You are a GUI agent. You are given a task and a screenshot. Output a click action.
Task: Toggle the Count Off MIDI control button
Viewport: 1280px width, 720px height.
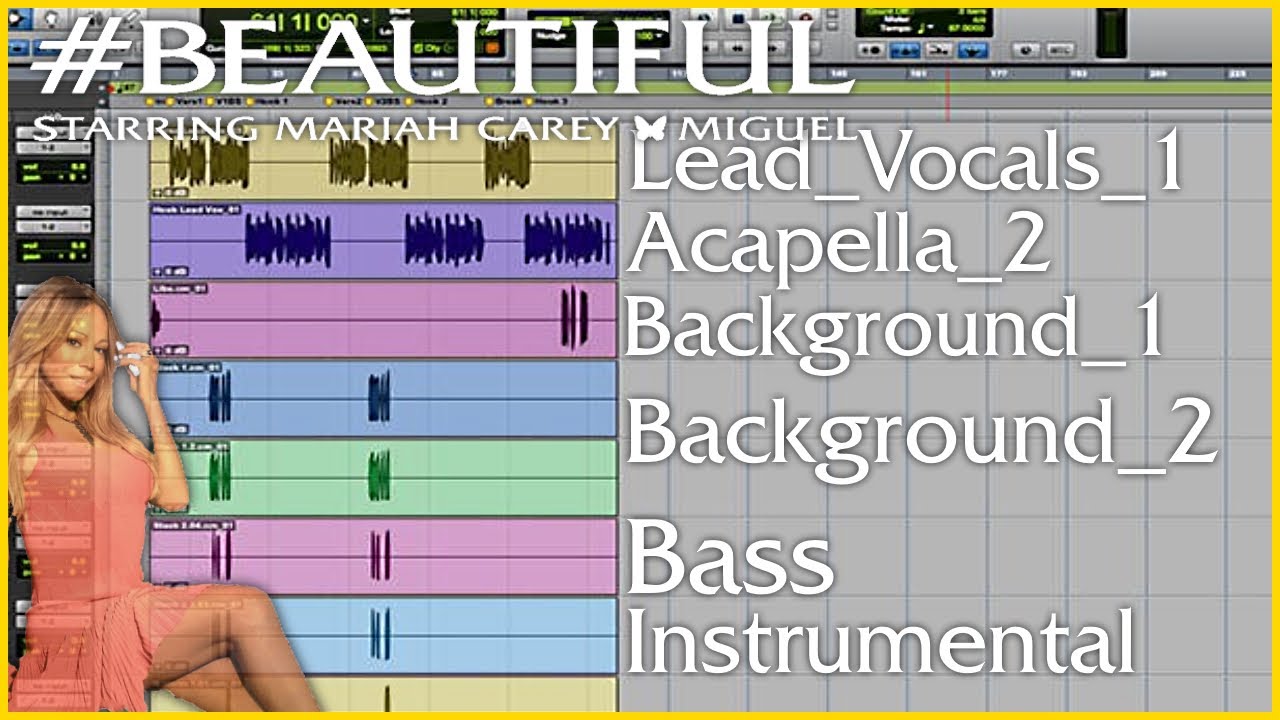click(x=939, y=50)
